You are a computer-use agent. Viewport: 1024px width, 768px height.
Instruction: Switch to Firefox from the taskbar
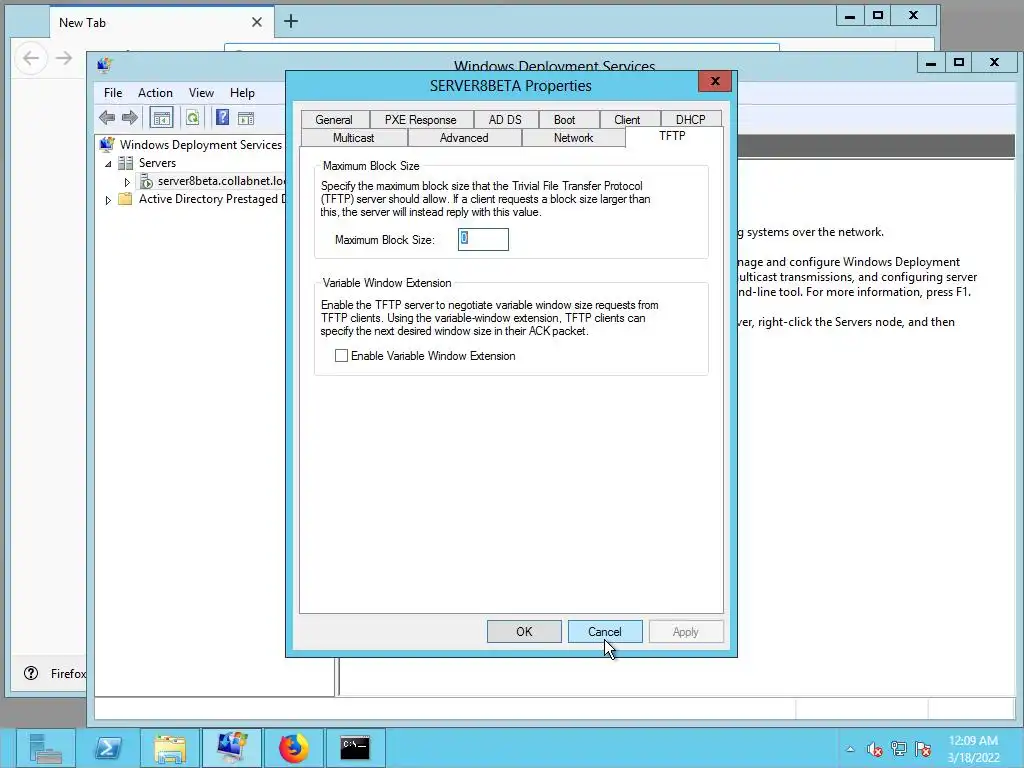click(293, 748)
